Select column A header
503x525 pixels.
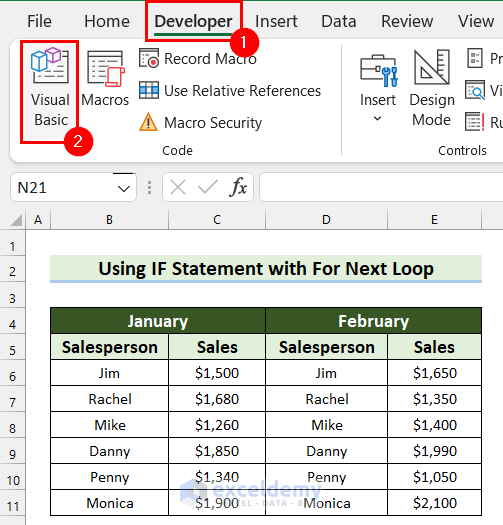[38, 220]
